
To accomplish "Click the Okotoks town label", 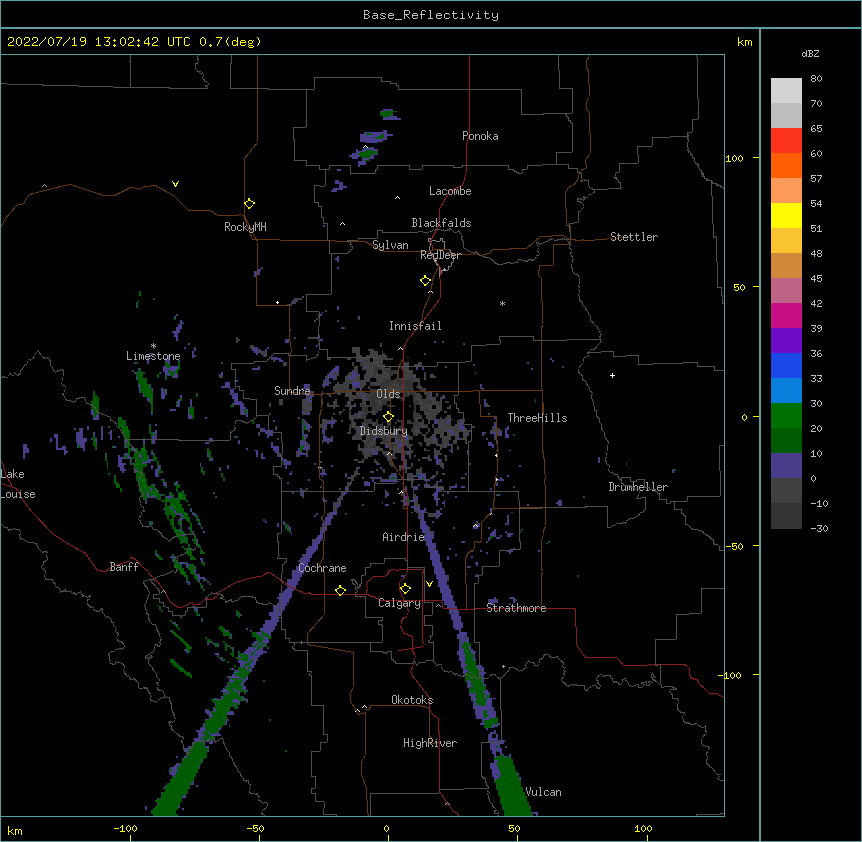I will pyautogui.click(x=412, y=700).
